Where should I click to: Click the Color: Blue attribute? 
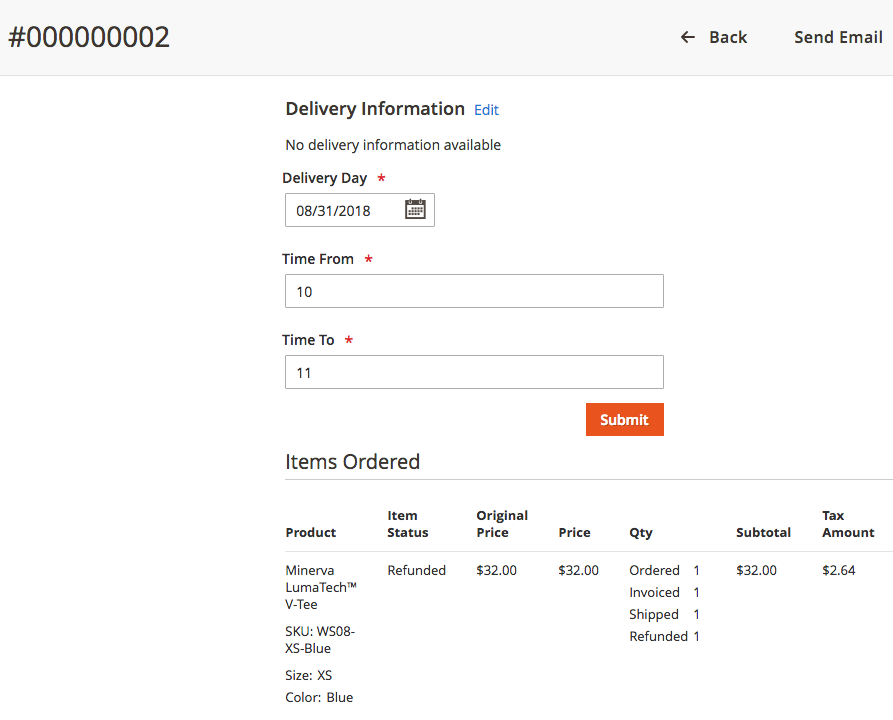click(319, 697)
